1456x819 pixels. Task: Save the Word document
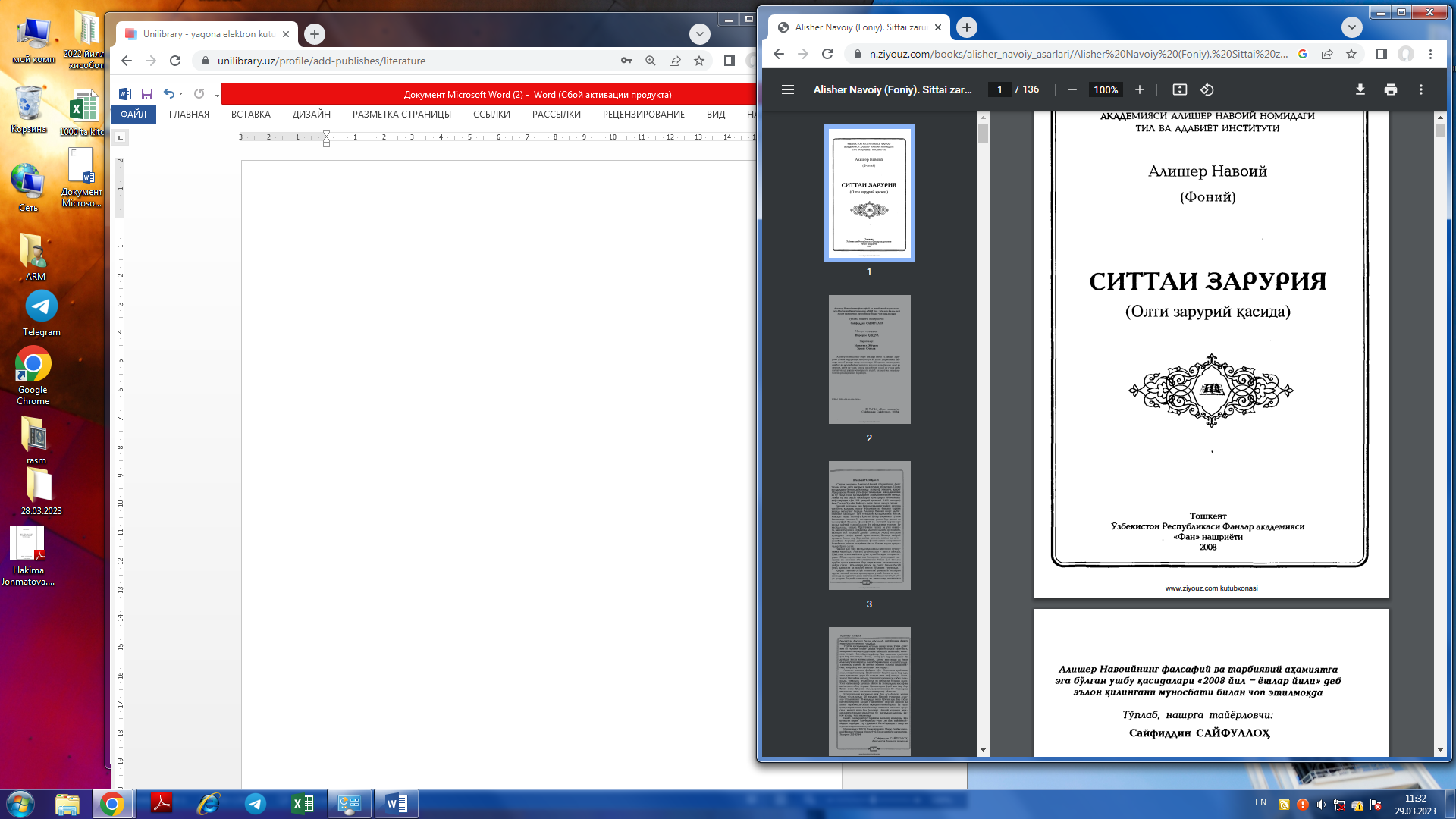click(x=147, y=94)
